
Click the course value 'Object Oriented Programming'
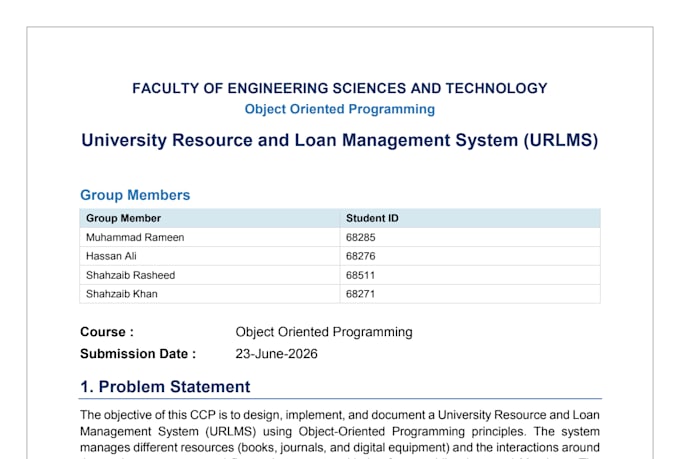pos(324,332)
